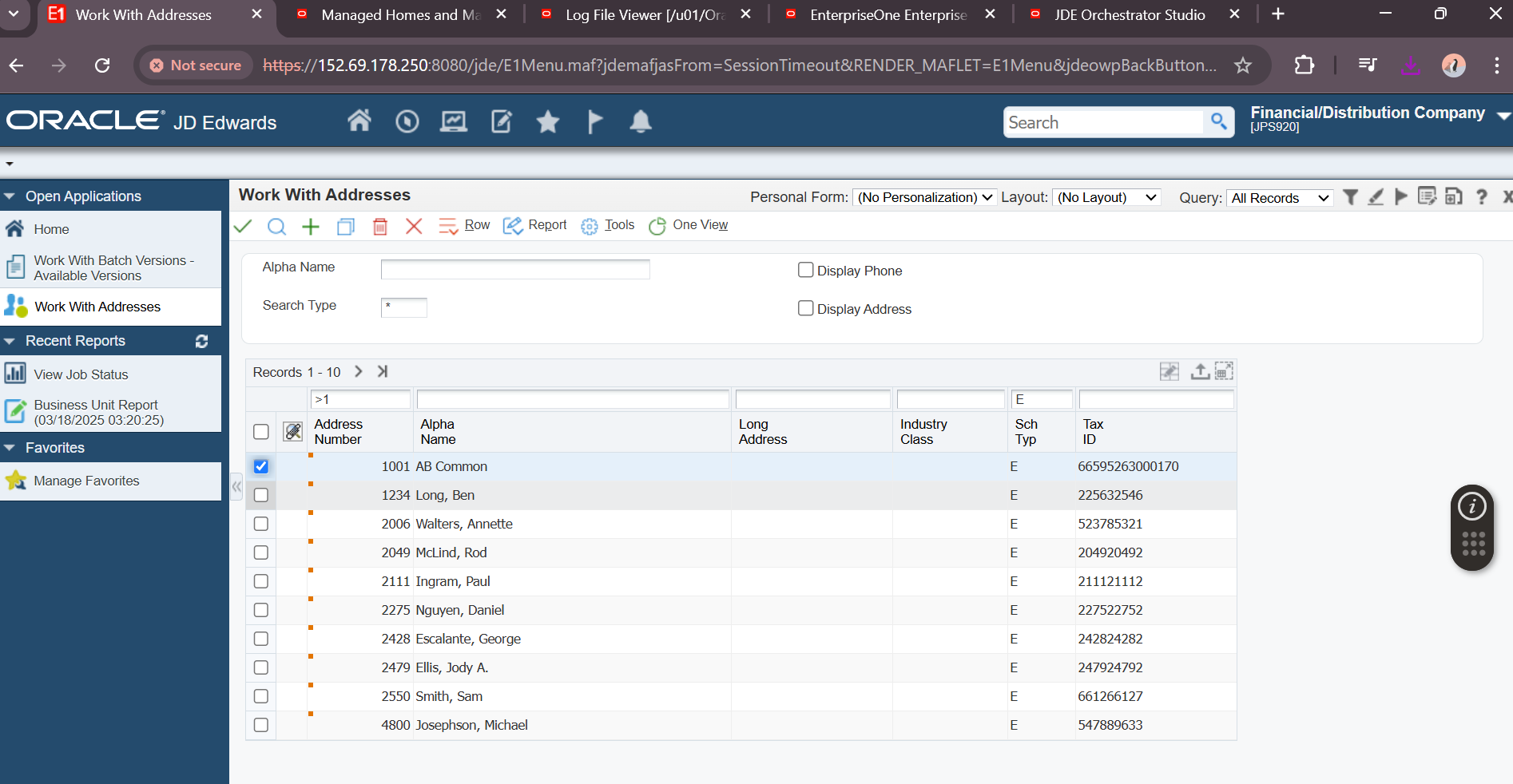The width and height of the screenshot is (1513, 784).
Task: Refresh the Recent Reports list
Action: 201,341
